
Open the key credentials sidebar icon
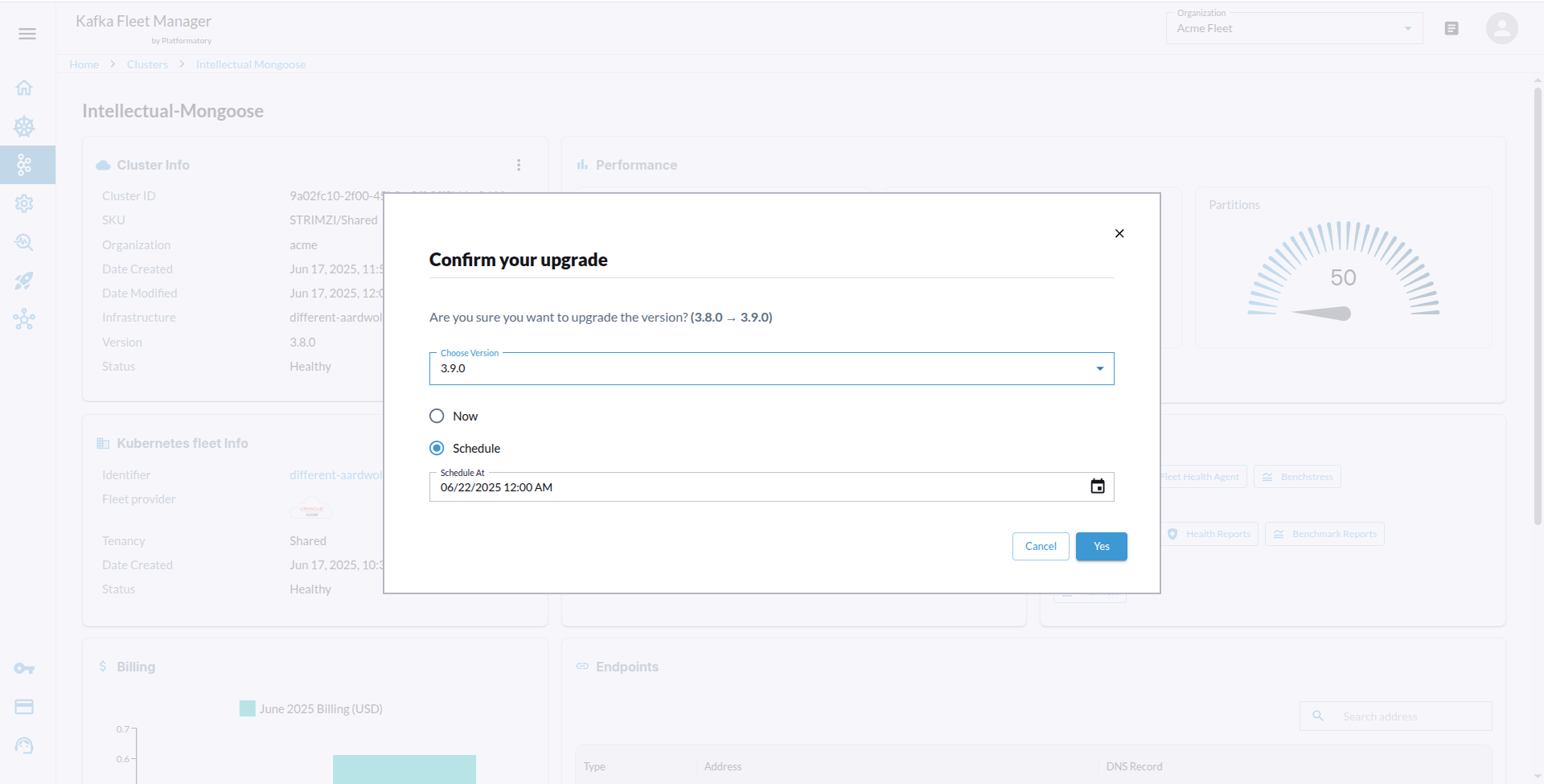coord(24,668)
